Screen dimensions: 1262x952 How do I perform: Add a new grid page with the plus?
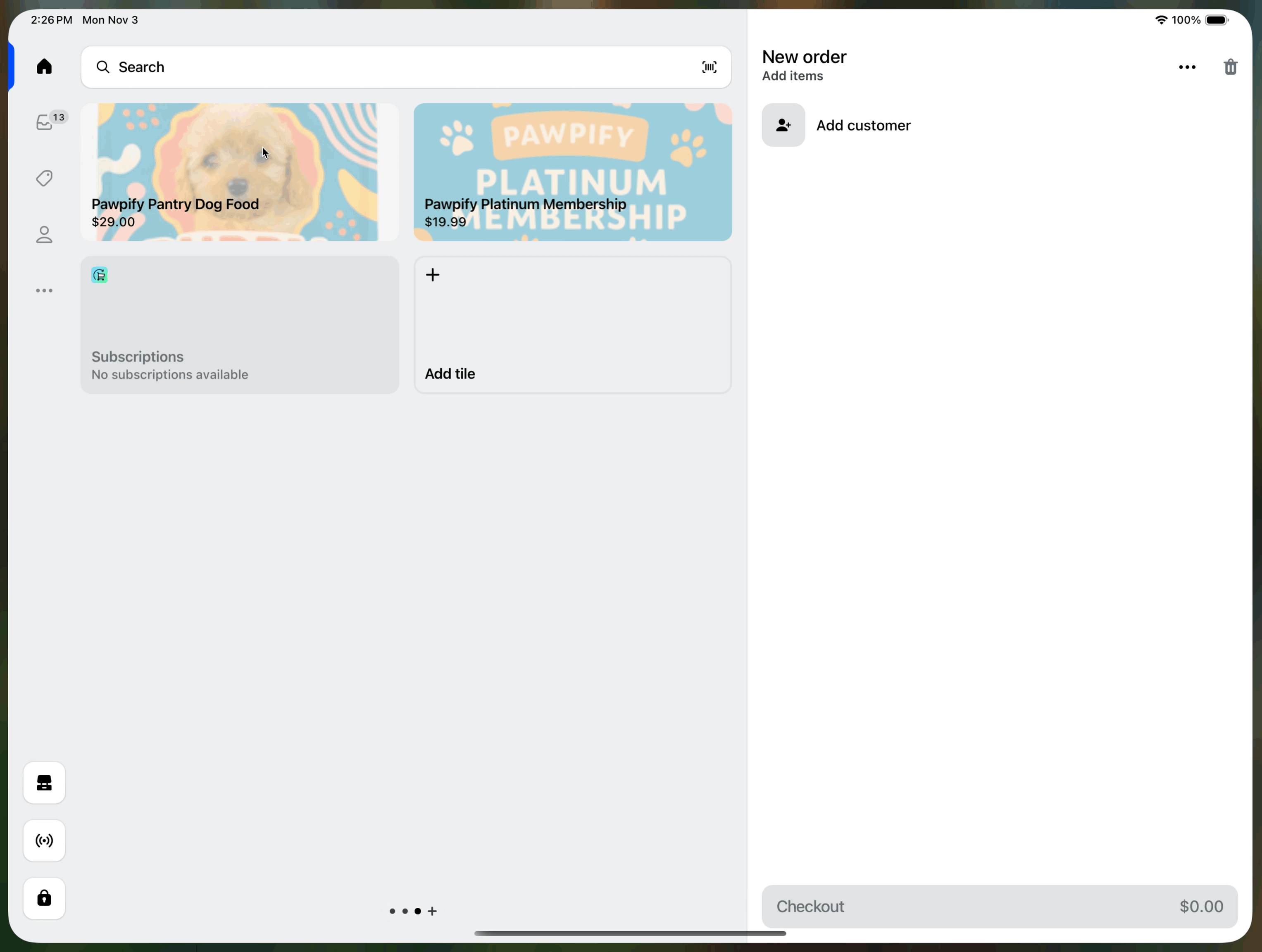click(x=433, y=911)
